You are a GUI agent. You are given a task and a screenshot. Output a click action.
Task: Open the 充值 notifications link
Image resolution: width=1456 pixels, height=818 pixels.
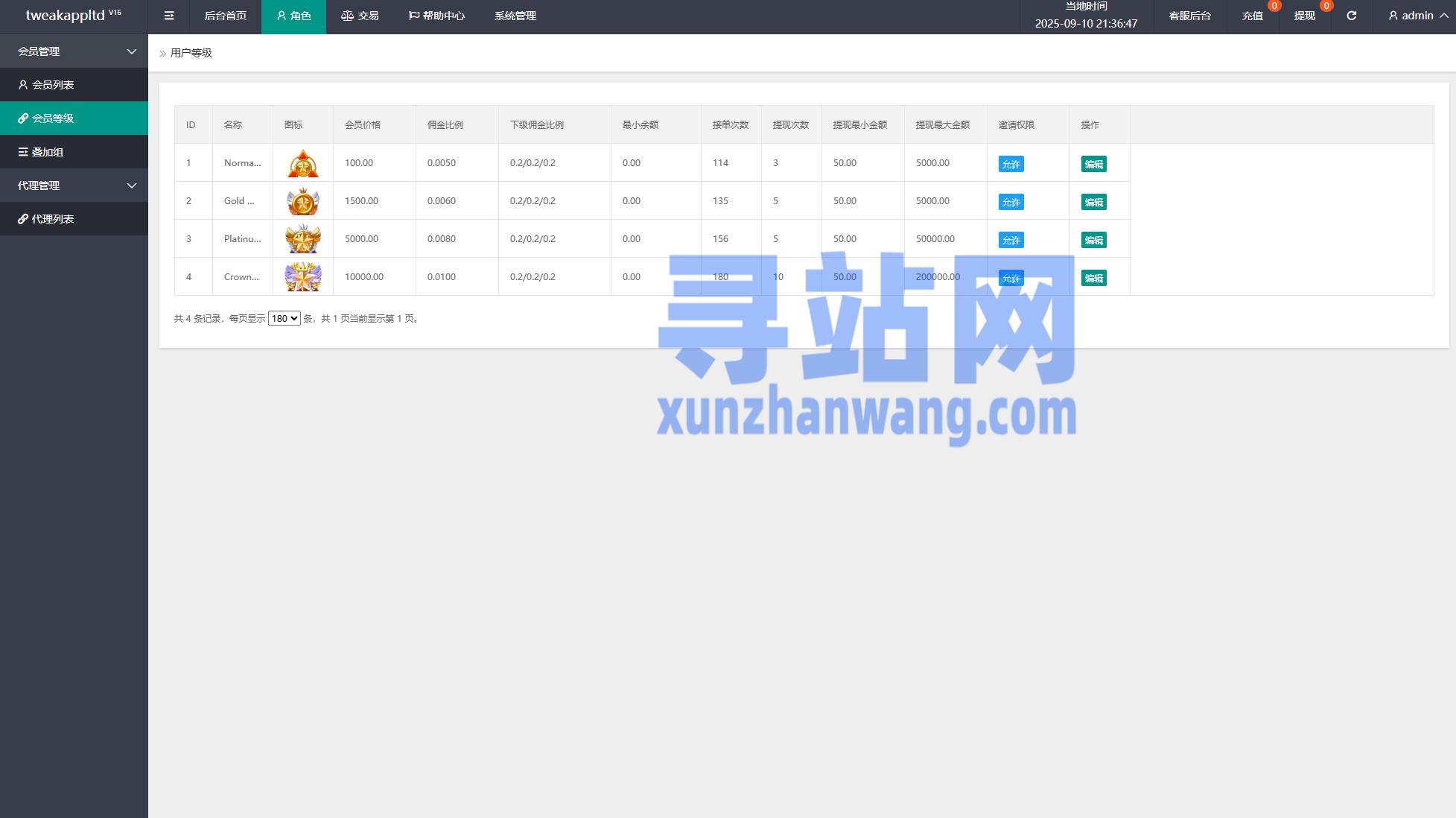pyautogui.click(x=1252, y=16)
